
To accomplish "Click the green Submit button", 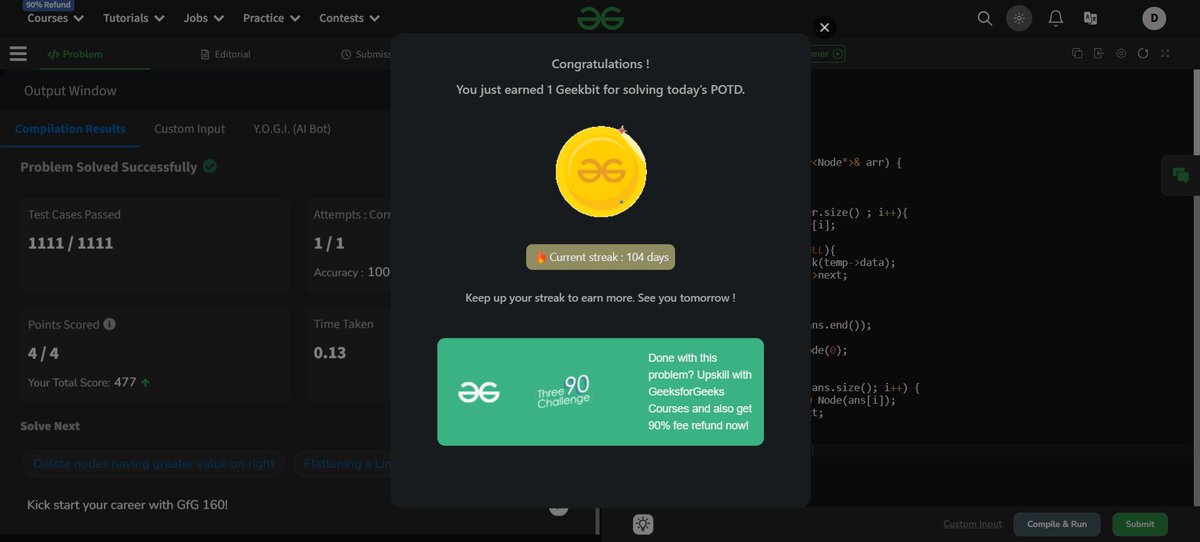I will pyautogui.click(x=1140, y=524).
